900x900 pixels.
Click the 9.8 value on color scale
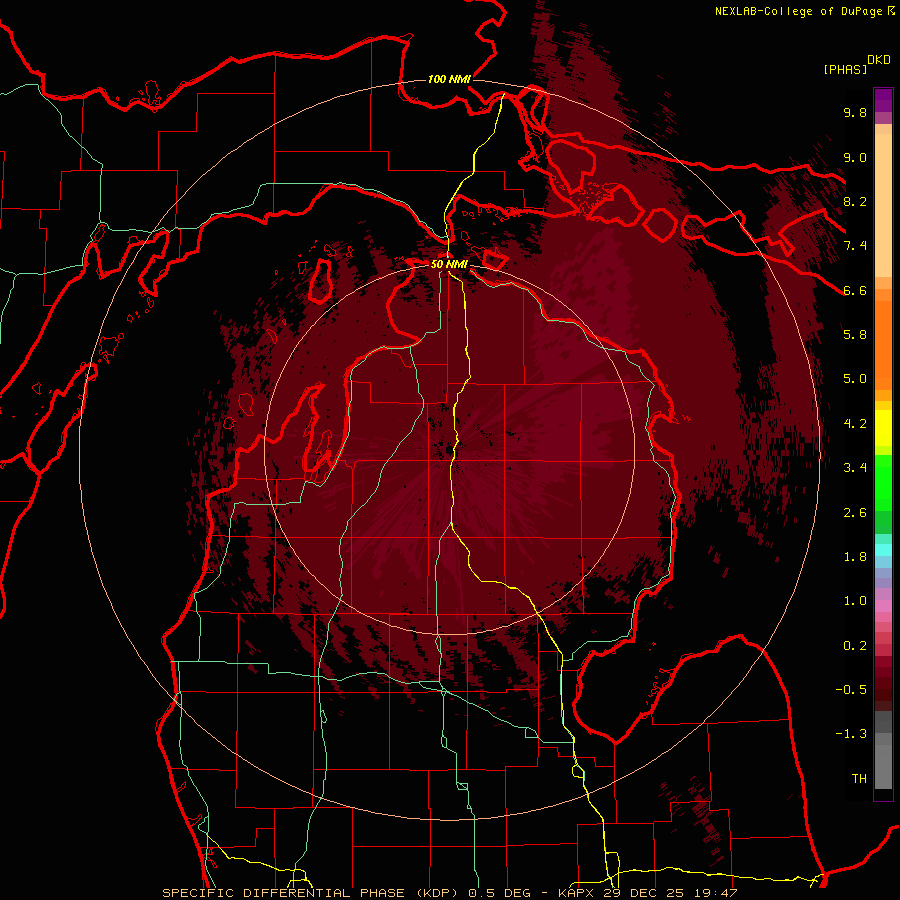(x=855, y=113)
